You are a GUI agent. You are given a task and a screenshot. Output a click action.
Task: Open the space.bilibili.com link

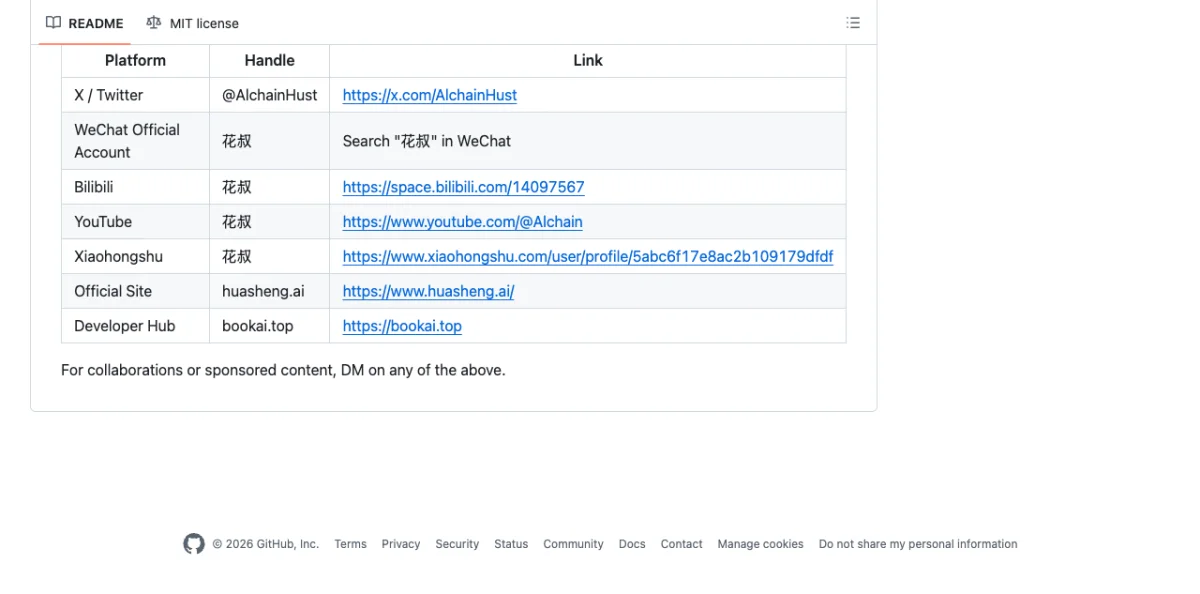pos(463,187)
